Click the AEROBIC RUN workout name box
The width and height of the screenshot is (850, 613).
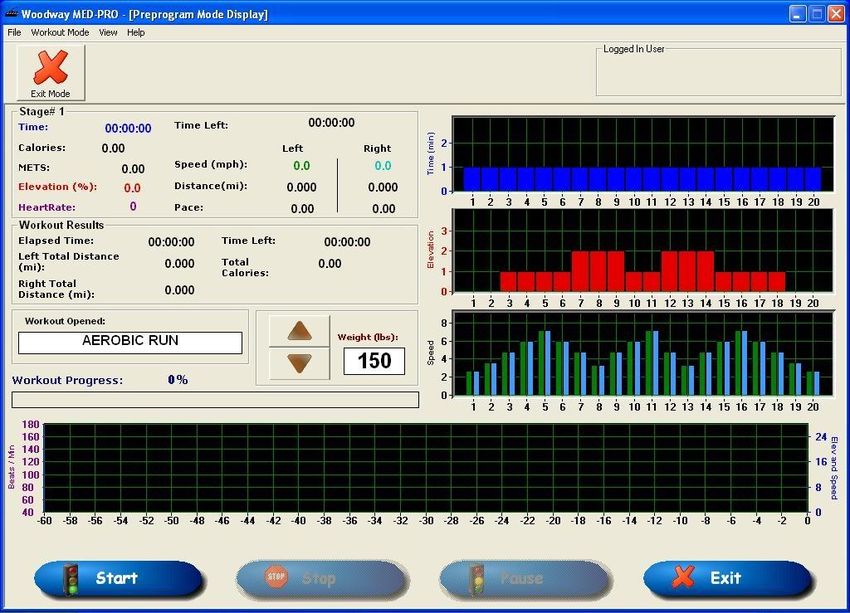[x=130, y=342]
